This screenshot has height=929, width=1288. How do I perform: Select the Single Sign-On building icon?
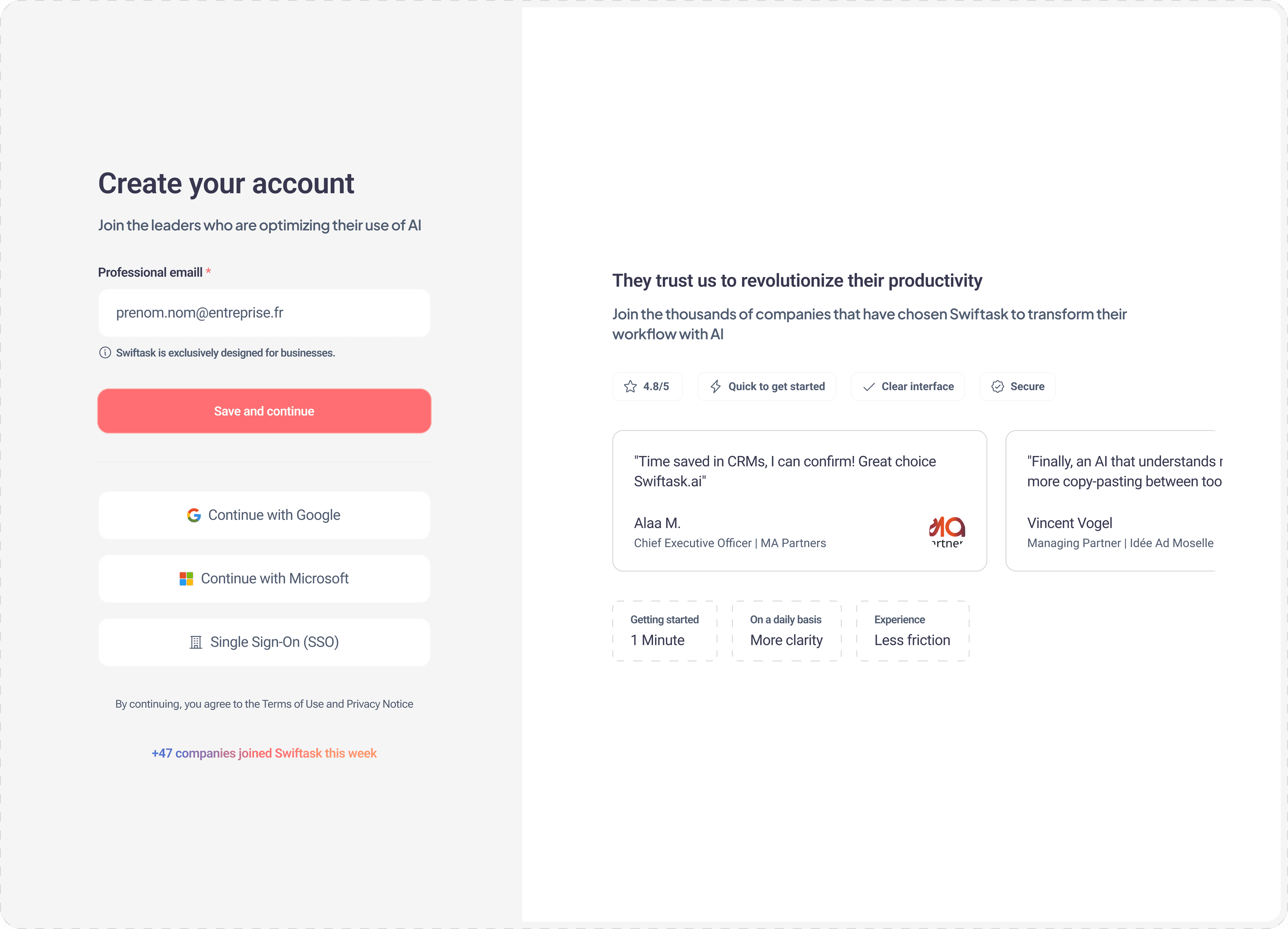point(196,642)
